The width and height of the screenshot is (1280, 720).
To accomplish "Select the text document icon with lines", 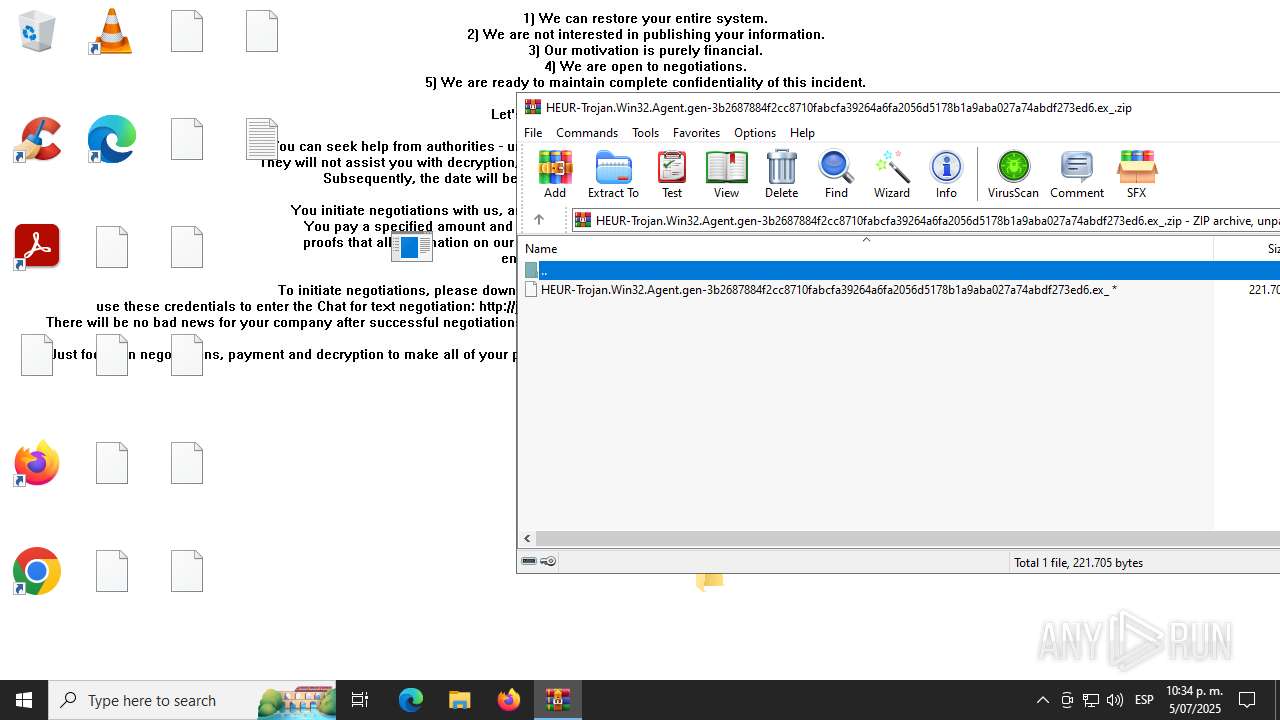I will tap(262, 139).
